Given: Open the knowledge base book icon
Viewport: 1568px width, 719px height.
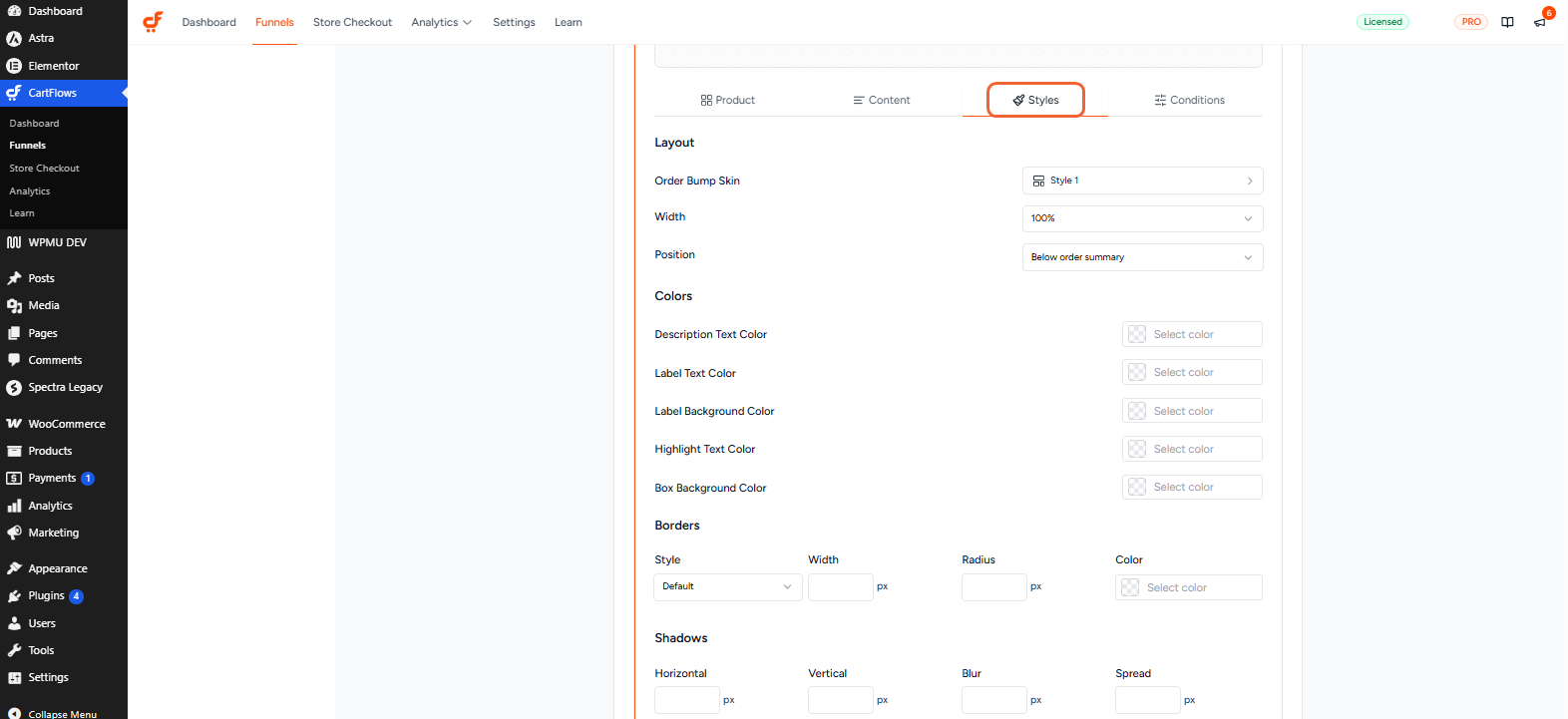Looking at the screenshot, I should pyautogui.click(x=1507, y=22).
